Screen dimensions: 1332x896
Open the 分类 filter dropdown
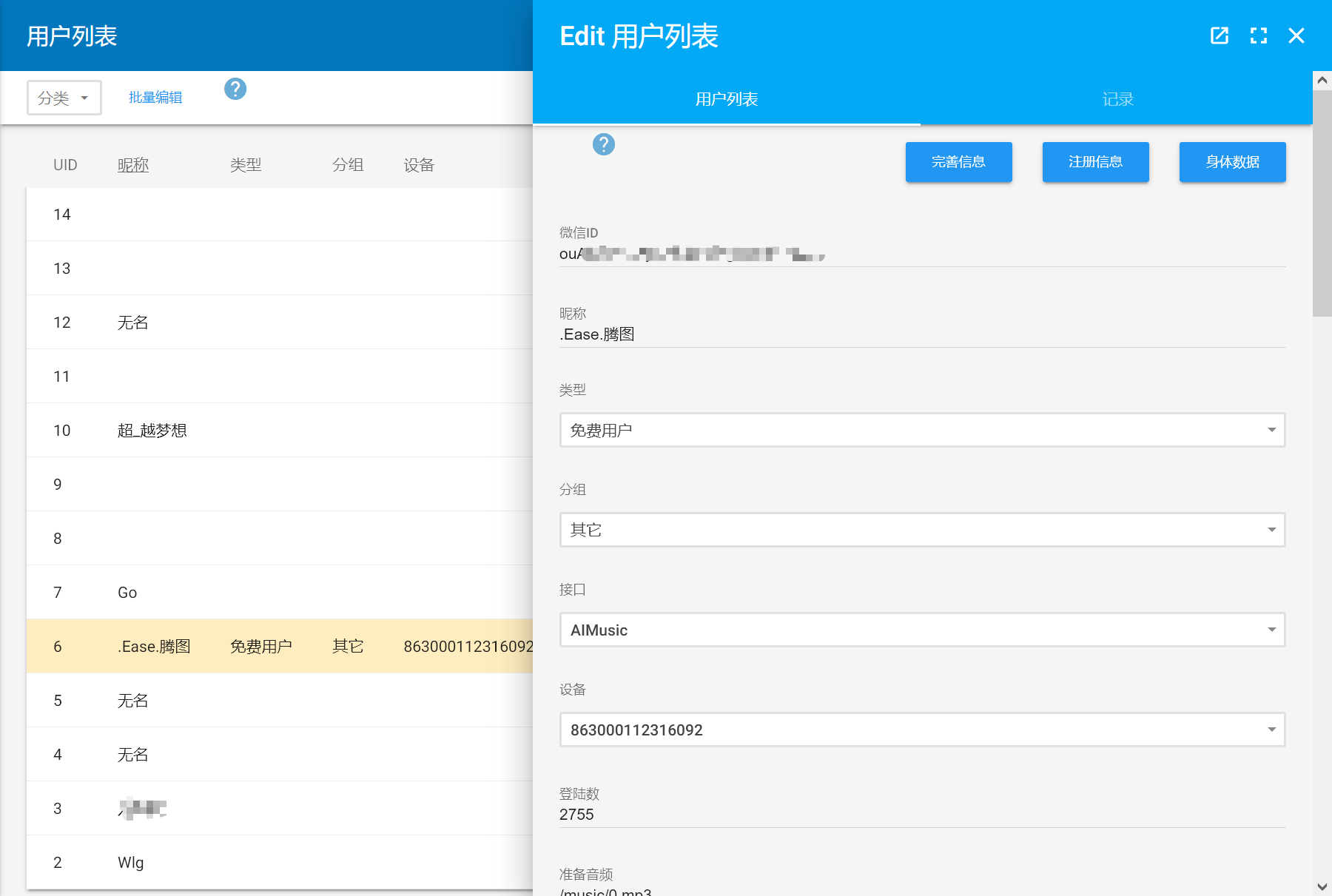click(64, 98)
